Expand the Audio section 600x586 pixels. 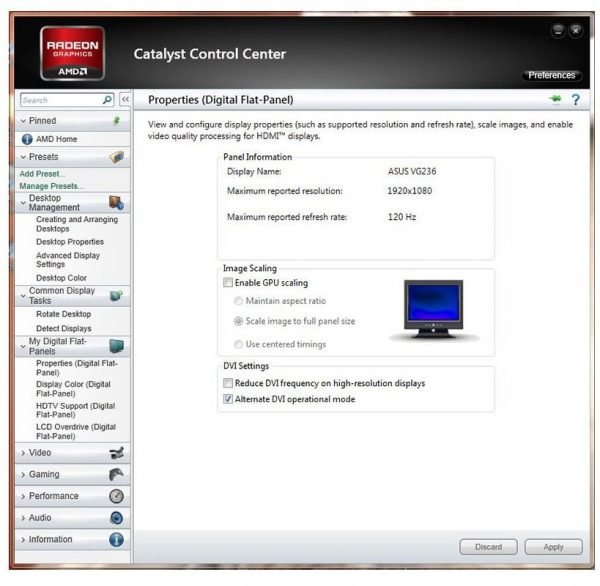[x=23, y=518]
